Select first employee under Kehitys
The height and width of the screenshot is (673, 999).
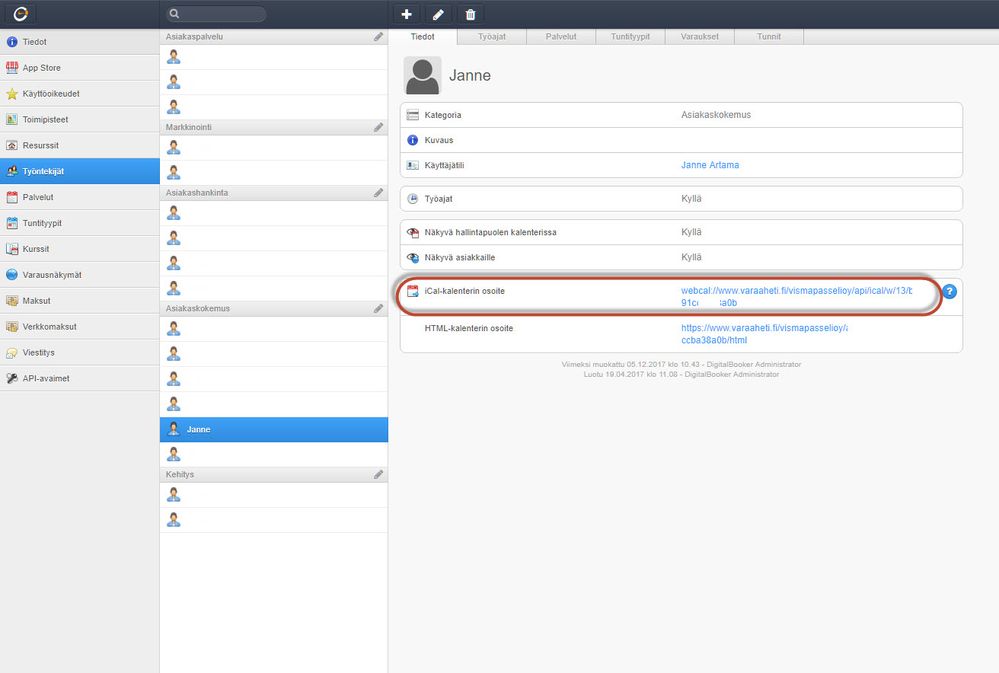tap(274, 495)
